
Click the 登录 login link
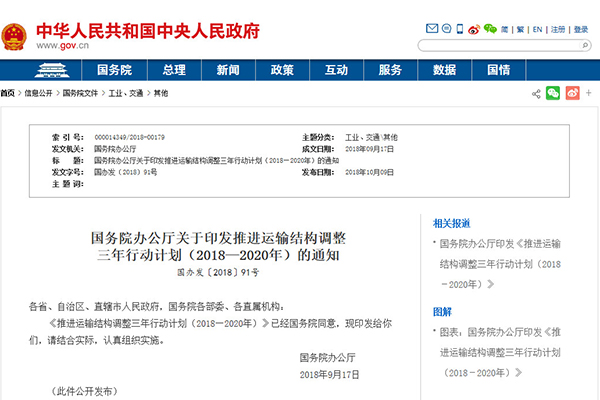pyautogui.click(x=580, y=29)
